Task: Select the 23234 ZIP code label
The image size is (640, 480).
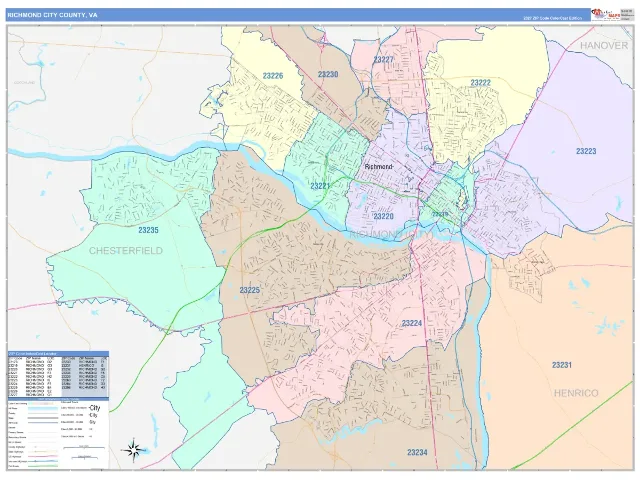Action: [417, 452]
